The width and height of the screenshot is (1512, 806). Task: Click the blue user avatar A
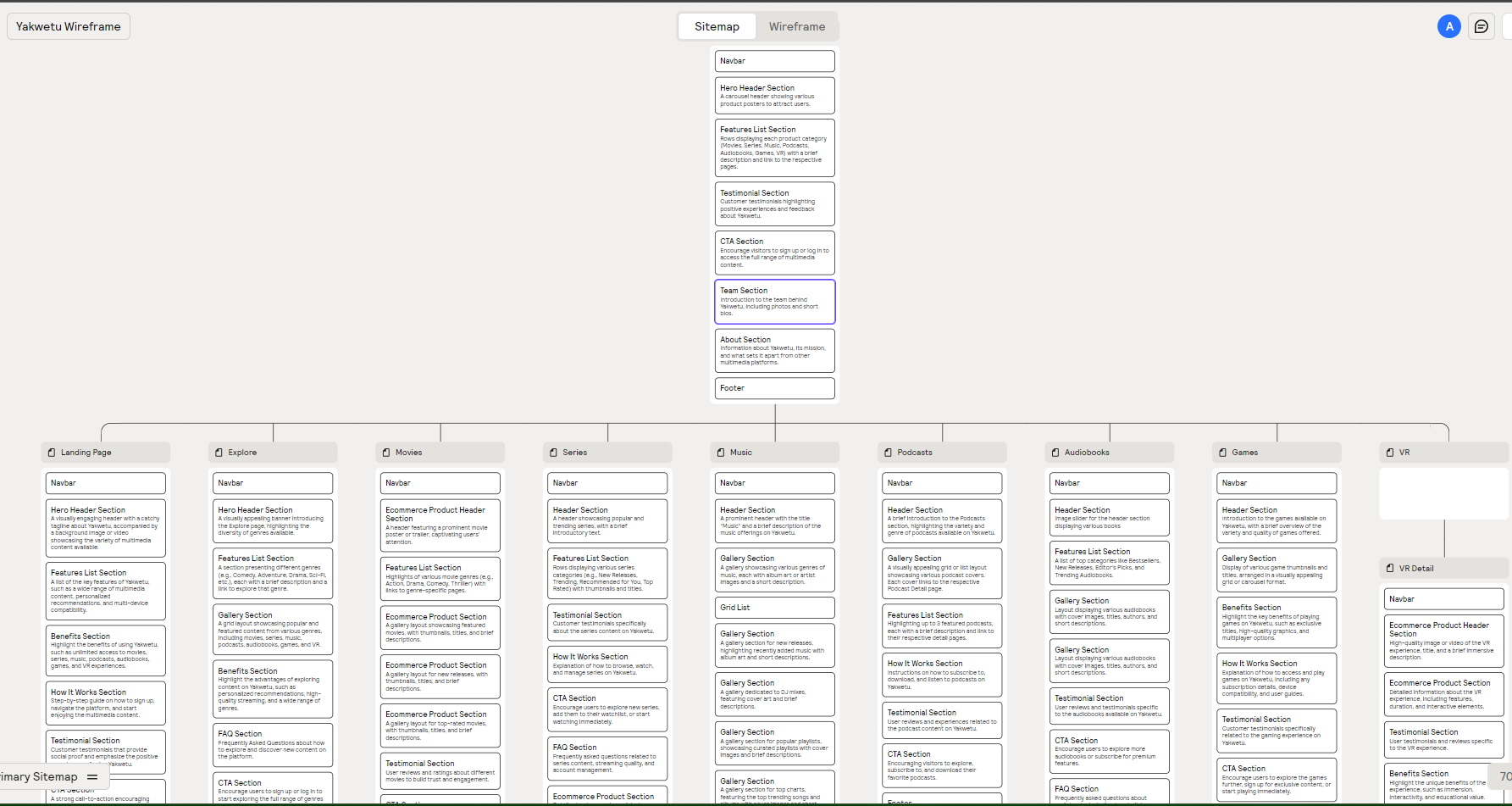pyautogui.click(x=1450, y=26)
